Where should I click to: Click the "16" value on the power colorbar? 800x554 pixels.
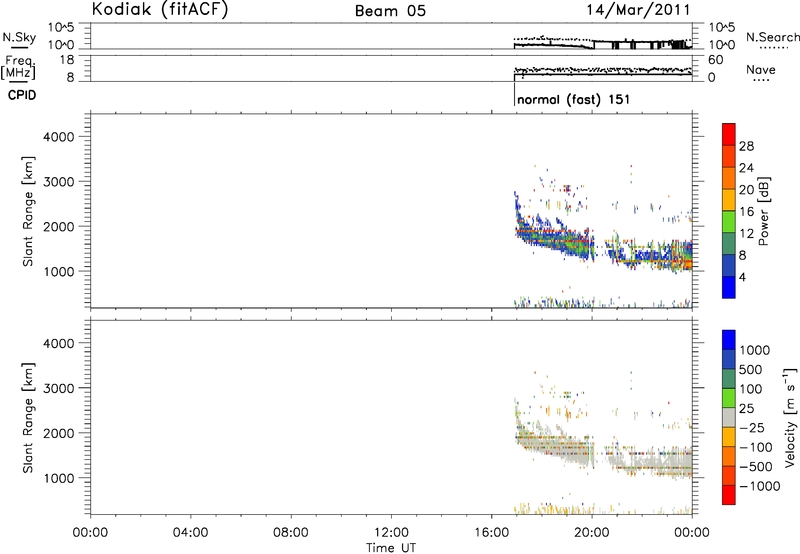point(746,212)
